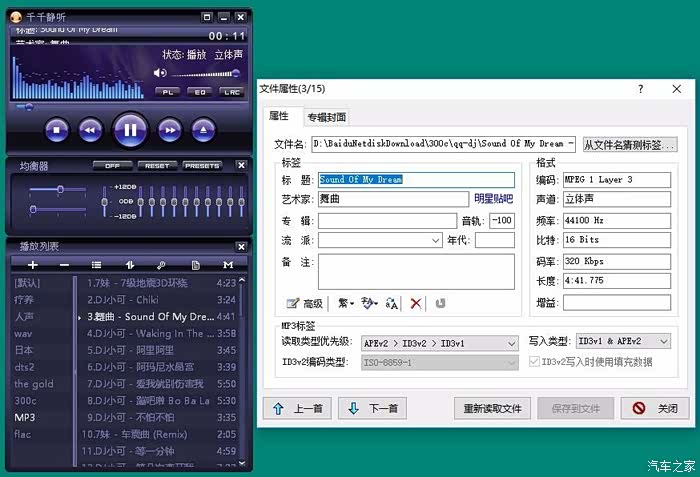700x477 pixels.
Task: Click the speaker mute icon
Action: [x=160, y=73]
